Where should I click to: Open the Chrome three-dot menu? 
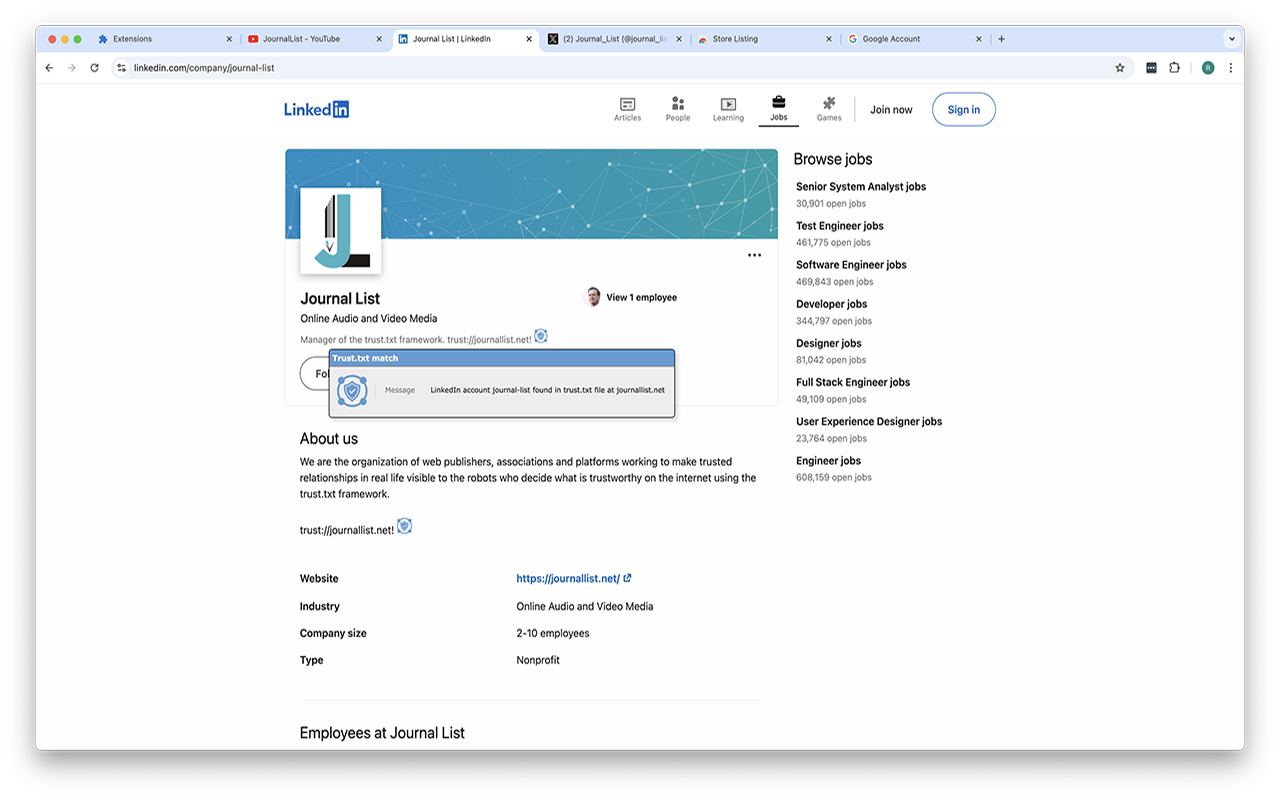coord(1230,68)
